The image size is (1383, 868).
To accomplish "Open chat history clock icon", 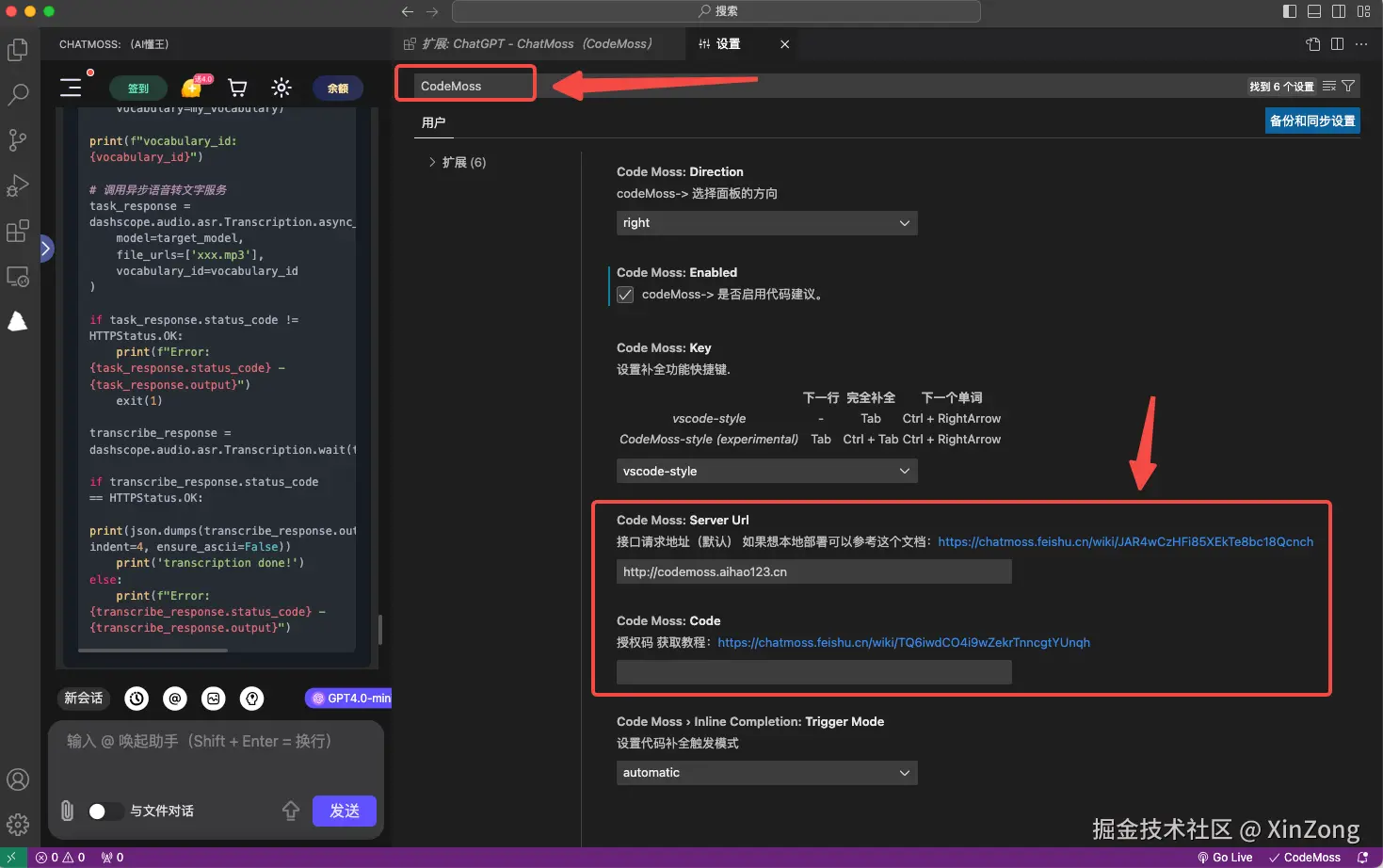I will coord(137,699).
